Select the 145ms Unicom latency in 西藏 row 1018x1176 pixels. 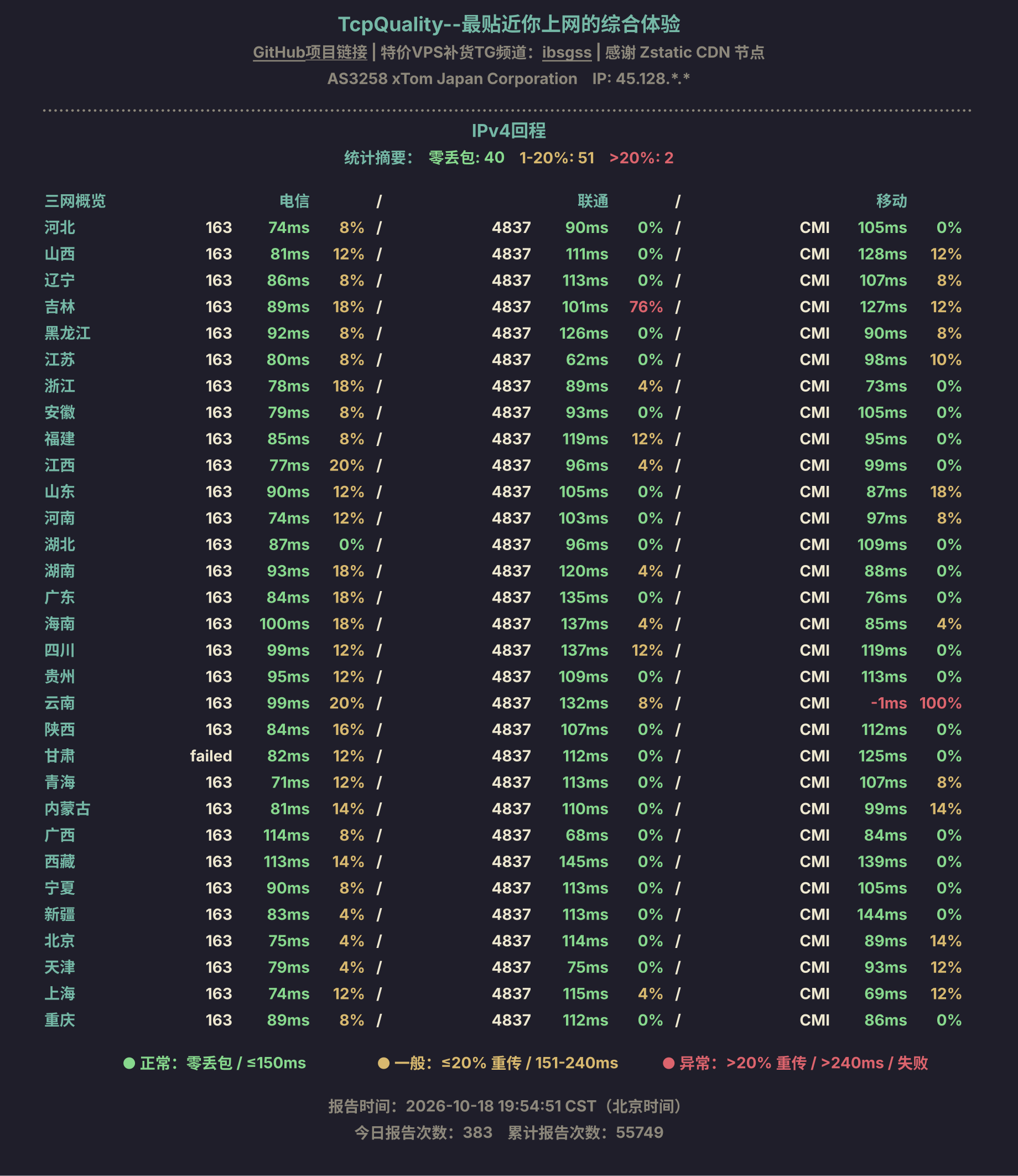tap(584, 861)
